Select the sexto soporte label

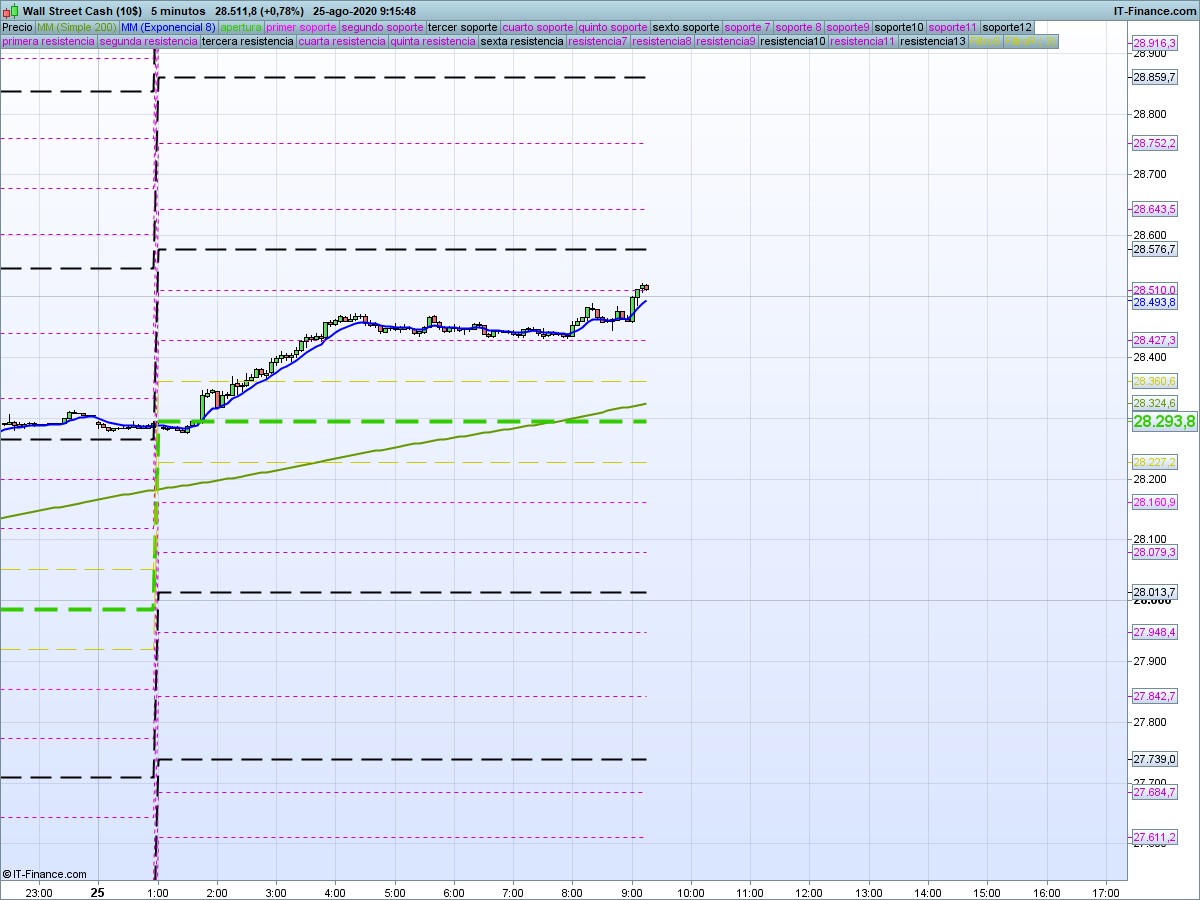685,27
